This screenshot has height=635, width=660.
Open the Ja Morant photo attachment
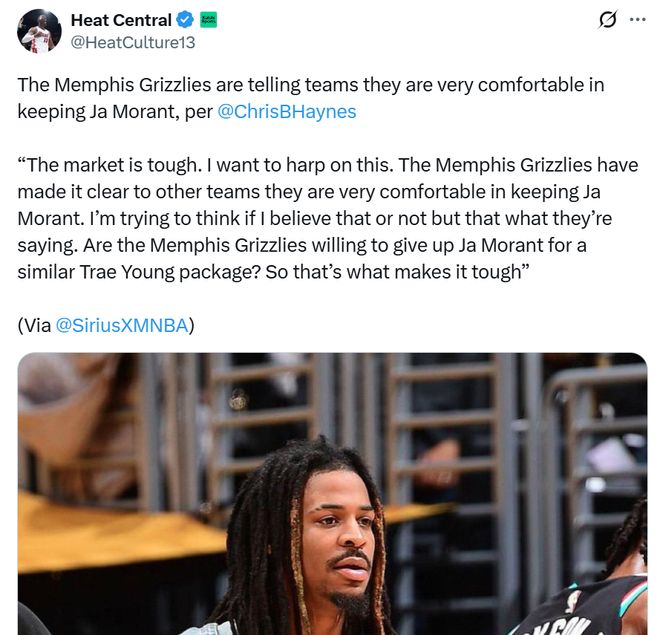click(x=333, y=494)
